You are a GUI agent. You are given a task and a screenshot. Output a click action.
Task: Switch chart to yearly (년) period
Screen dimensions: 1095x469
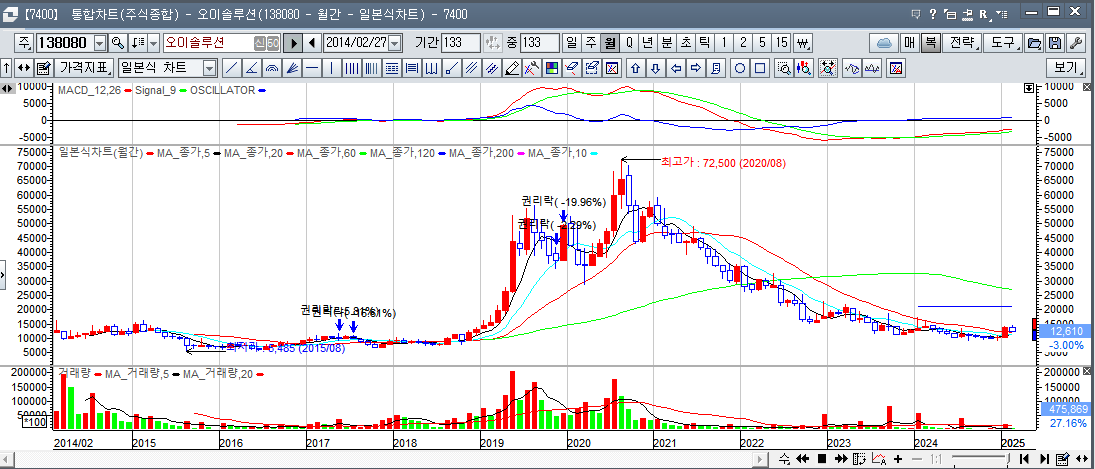click(648, 43)
